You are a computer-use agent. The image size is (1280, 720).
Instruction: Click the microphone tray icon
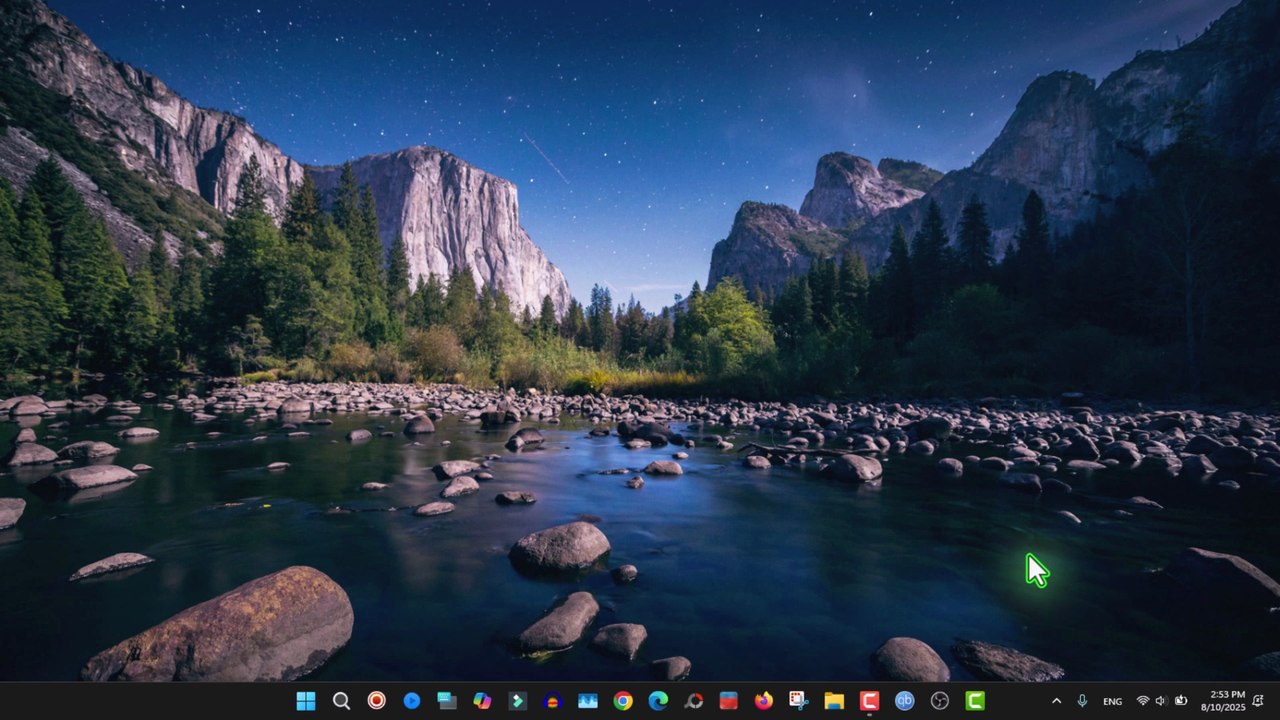(1082, 701)
